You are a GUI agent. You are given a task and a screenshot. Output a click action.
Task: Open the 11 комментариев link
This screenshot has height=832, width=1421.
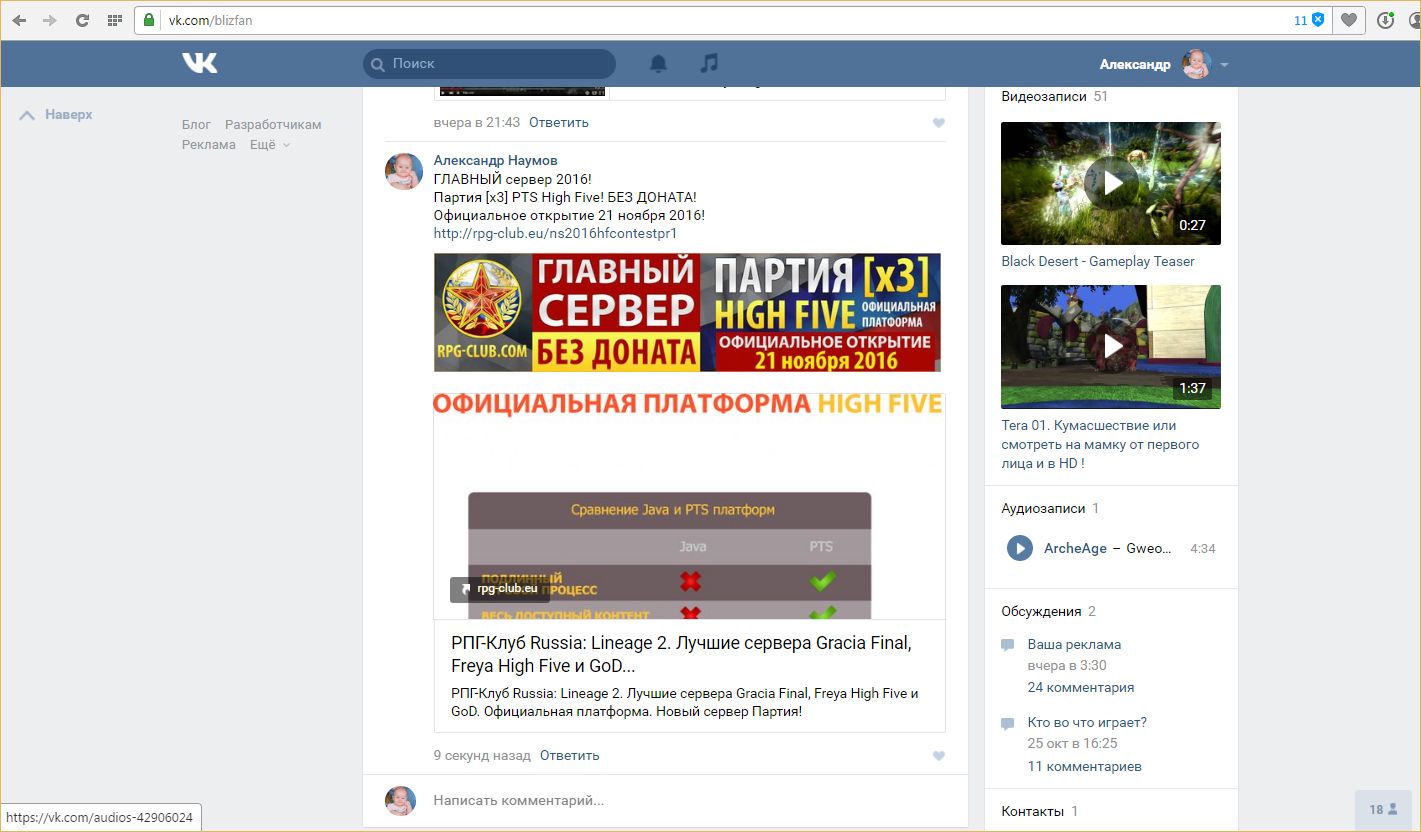1085,767
